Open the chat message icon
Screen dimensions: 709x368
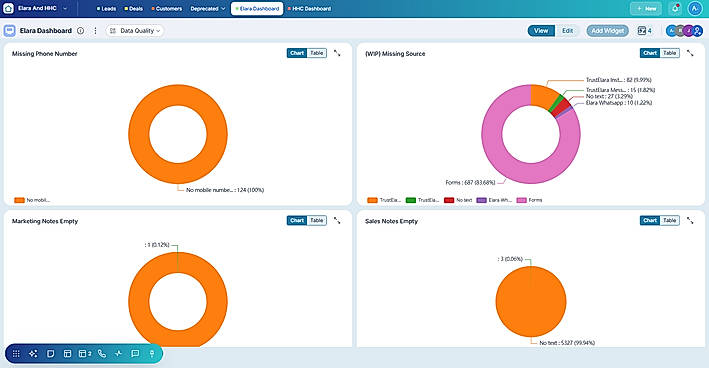(135, 354)
